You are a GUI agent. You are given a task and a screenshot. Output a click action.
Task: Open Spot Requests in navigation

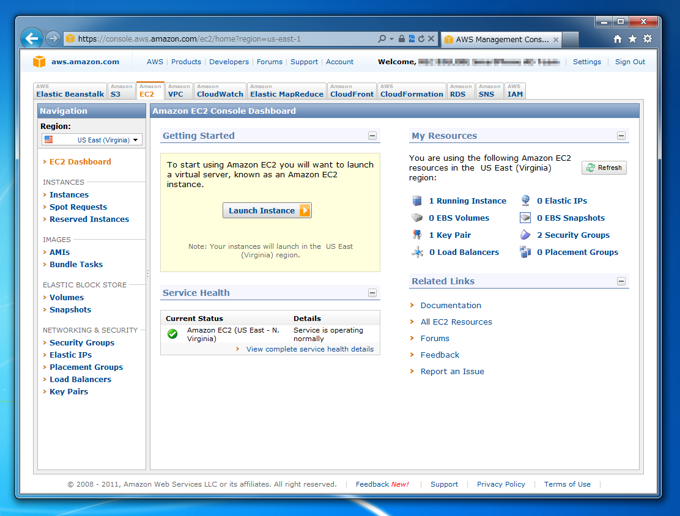pyautogui.click(x=78, y=207)
